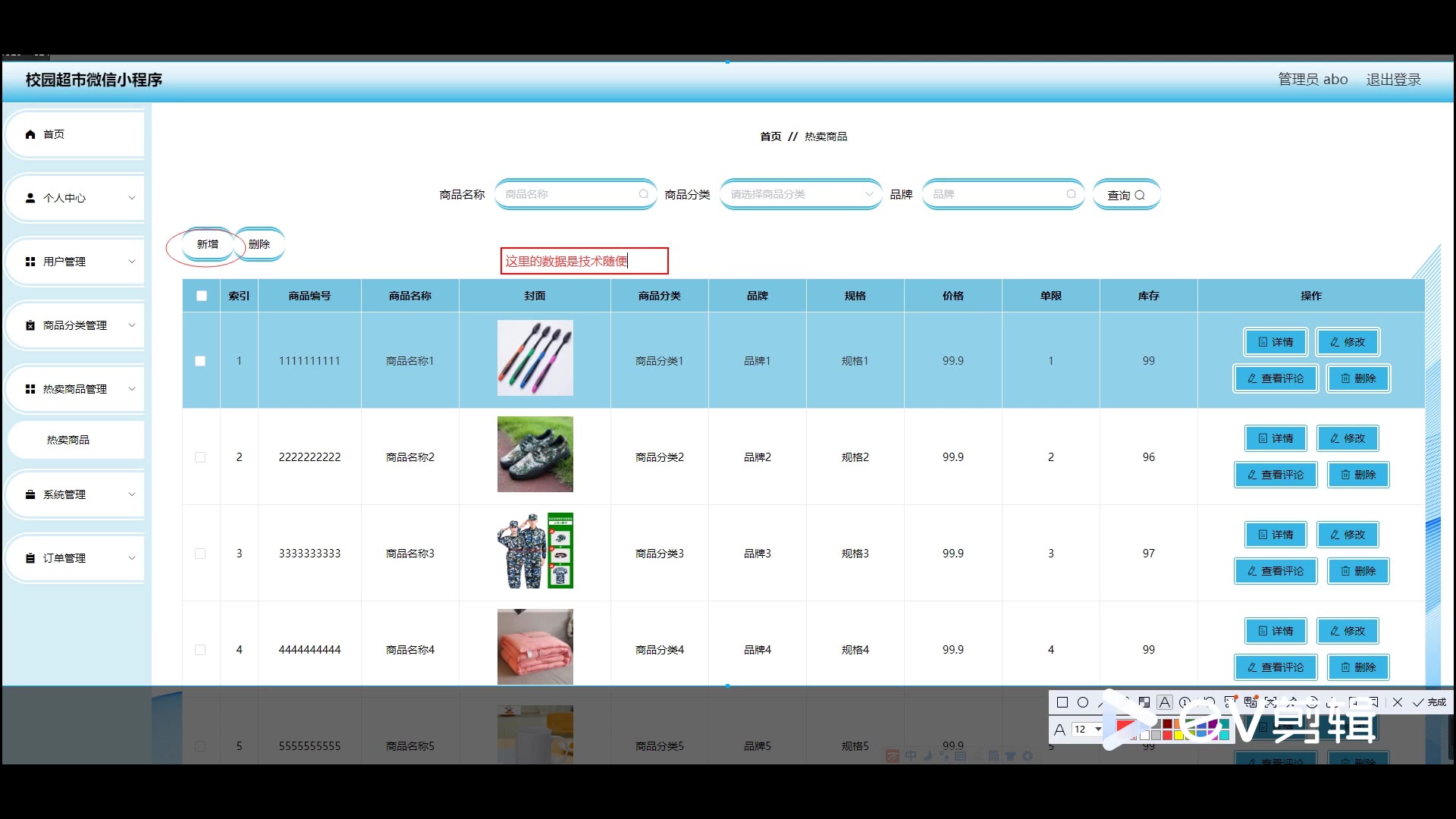Open the 热卖商品 submenu item
The height and width of the screenshot is (819, 1456).
click(68, 440)
